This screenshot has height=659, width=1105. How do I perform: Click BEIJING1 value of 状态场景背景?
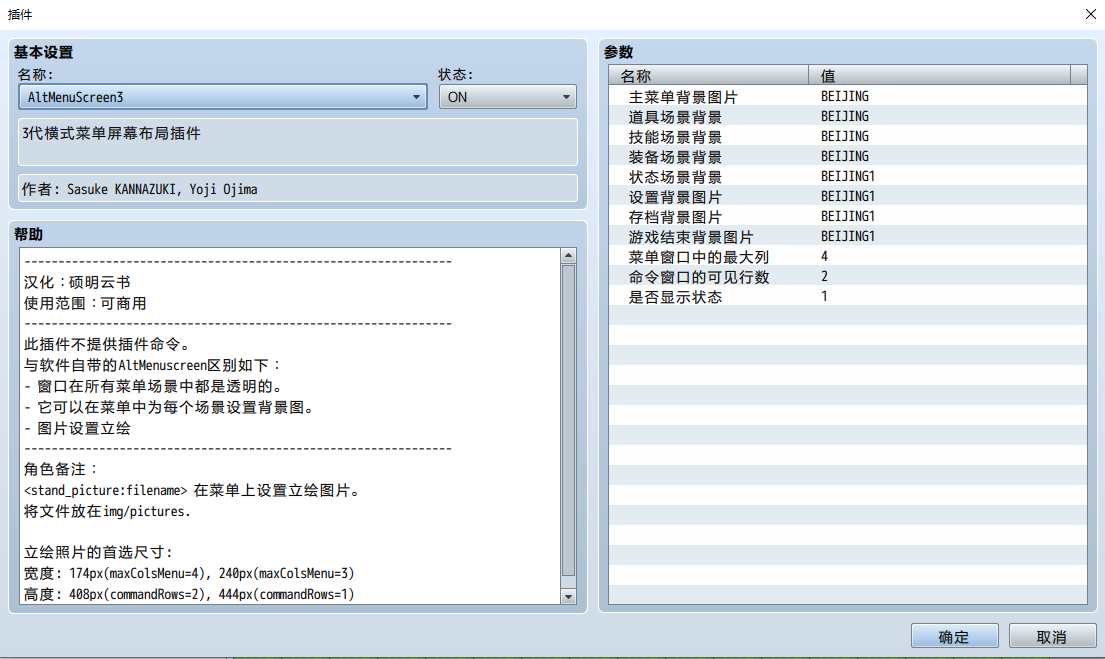point(848,176)
